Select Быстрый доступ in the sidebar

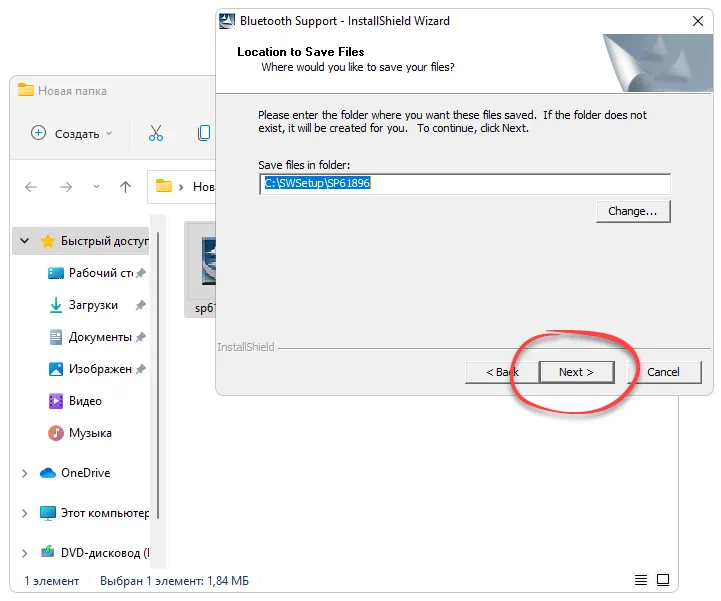tap(81, 241)
